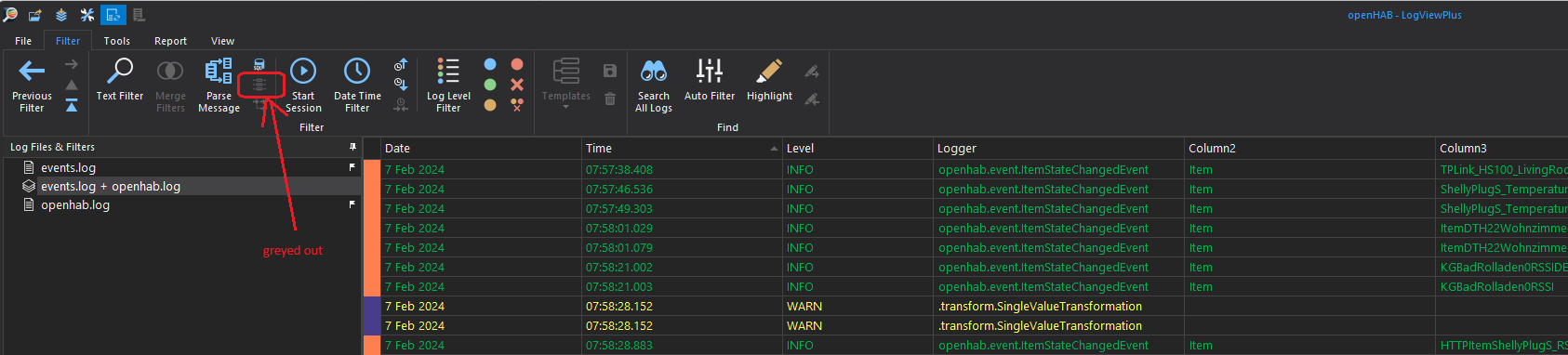Sort by the Logger column header
The image size is (1568, 355).
point(1059,148)
